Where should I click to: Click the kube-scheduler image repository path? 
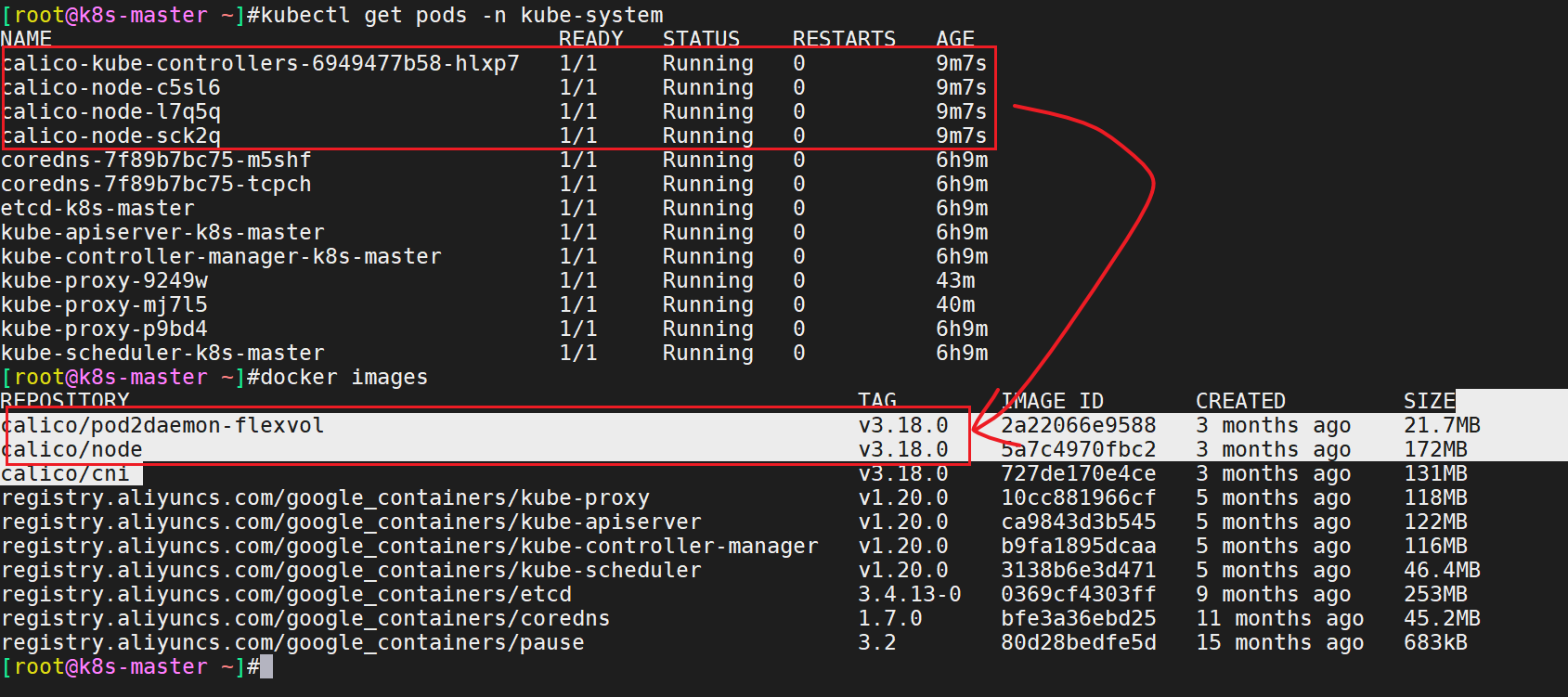tap(351, 570)
